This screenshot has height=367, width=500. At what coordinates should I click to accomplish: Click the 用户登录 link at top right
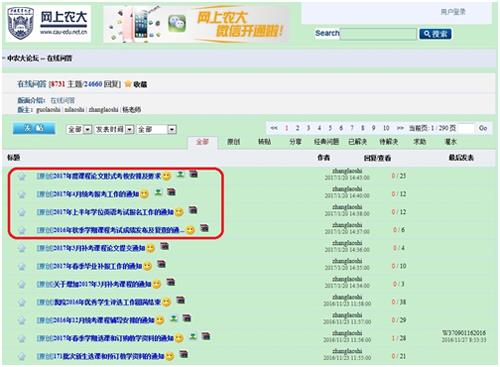pos(453,12)
